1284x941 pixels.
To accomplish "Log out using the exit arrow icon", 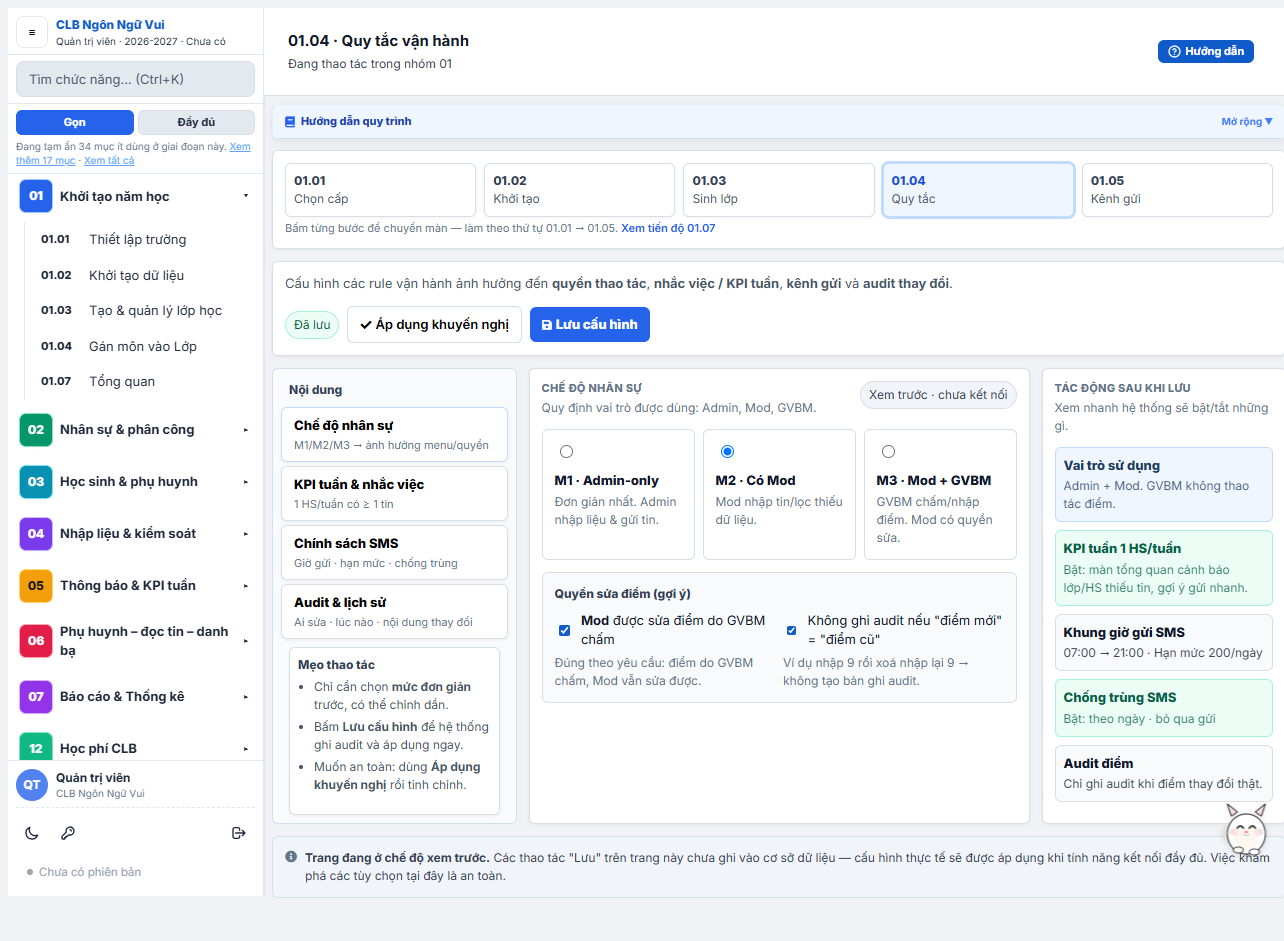I will point(238,833).
